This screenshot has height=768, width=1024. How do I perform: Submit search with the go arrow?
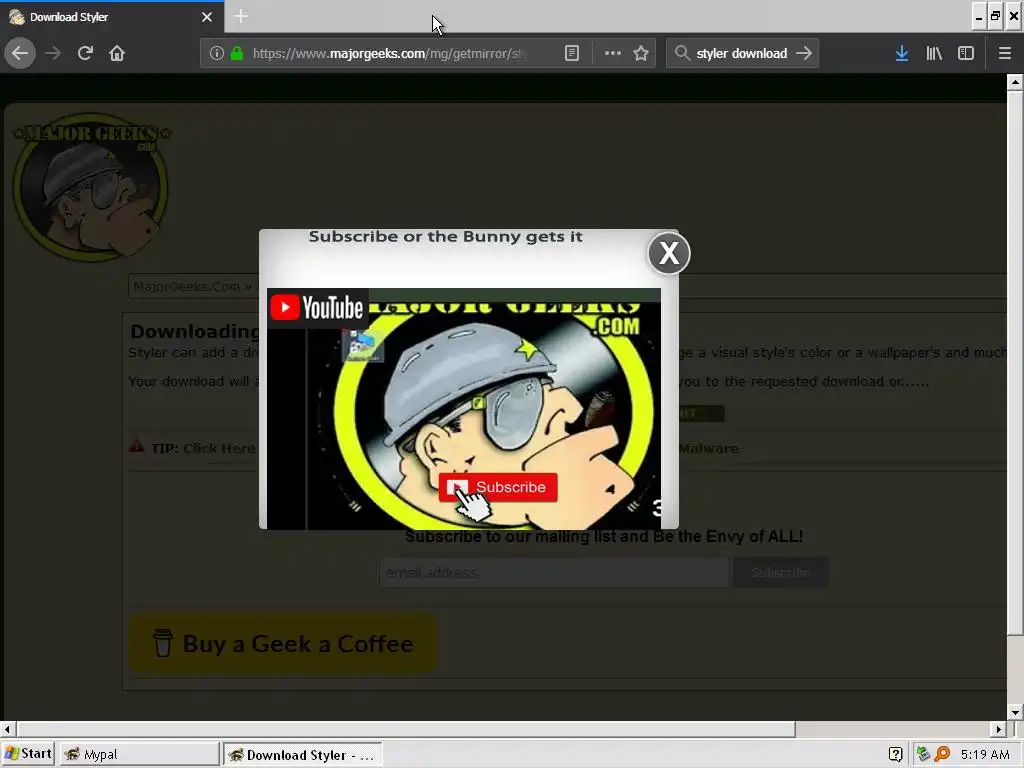[x=804, y=53]
